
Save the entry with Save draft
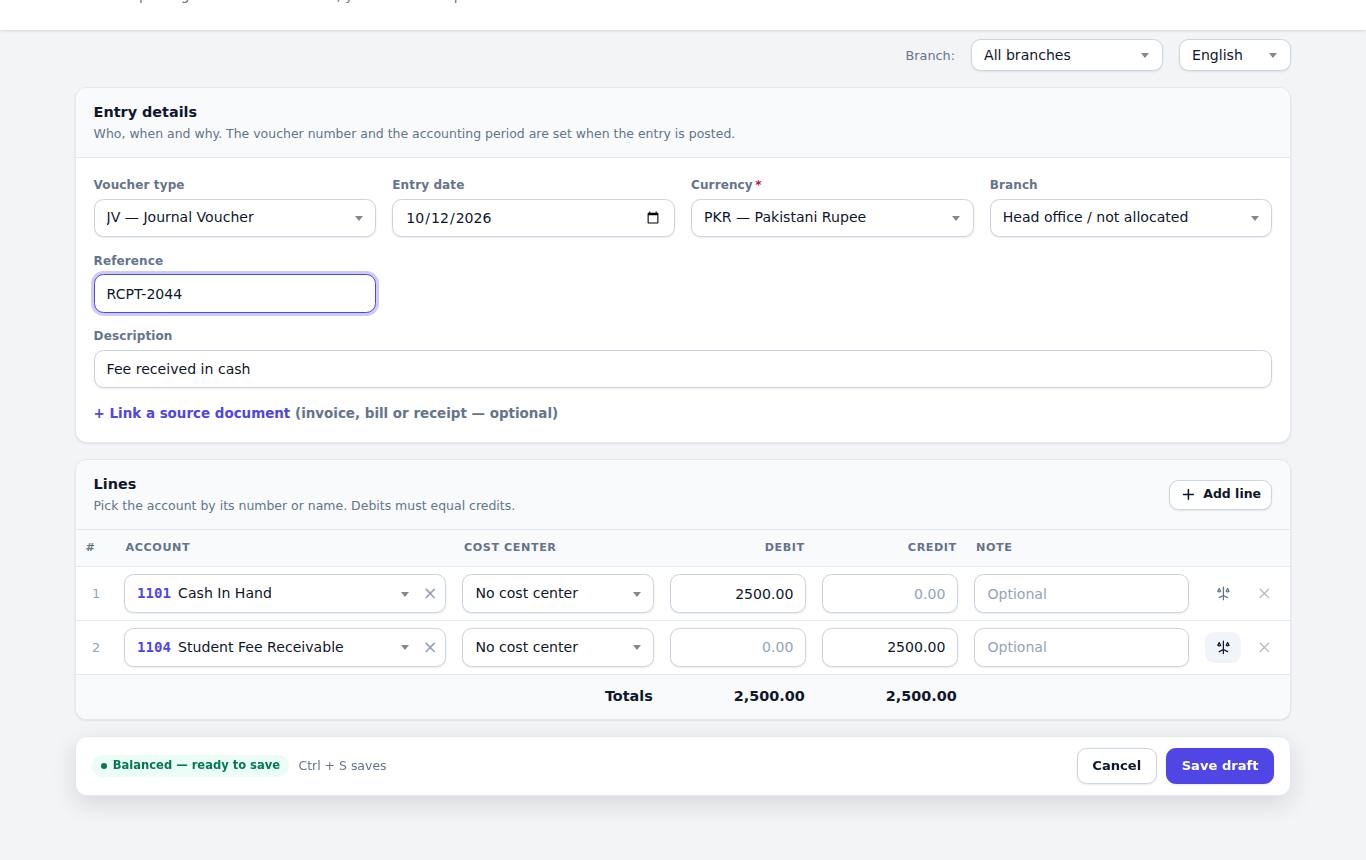pos(1219,766)
